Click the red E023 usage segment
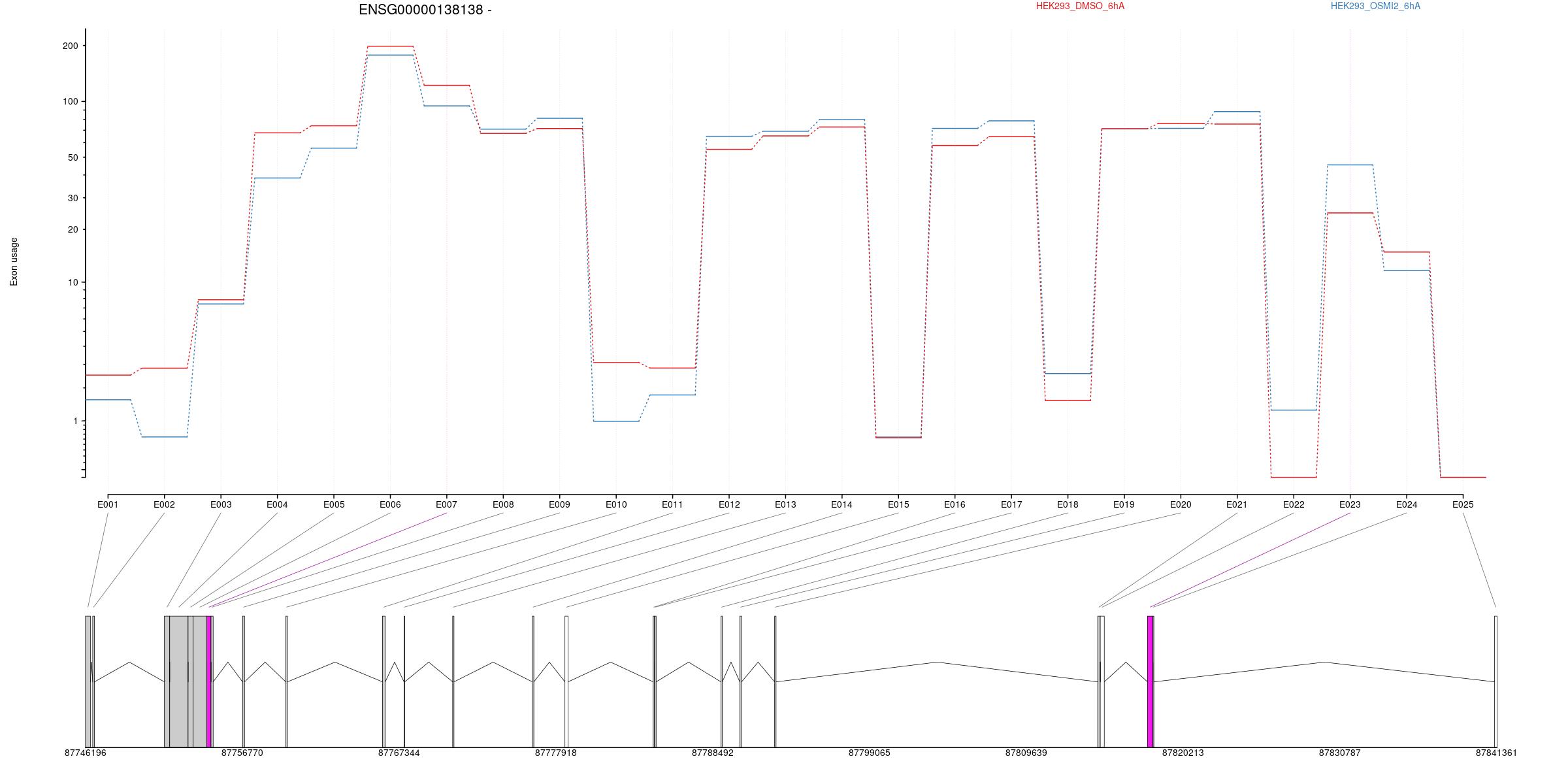 (x=1350, y=213)
